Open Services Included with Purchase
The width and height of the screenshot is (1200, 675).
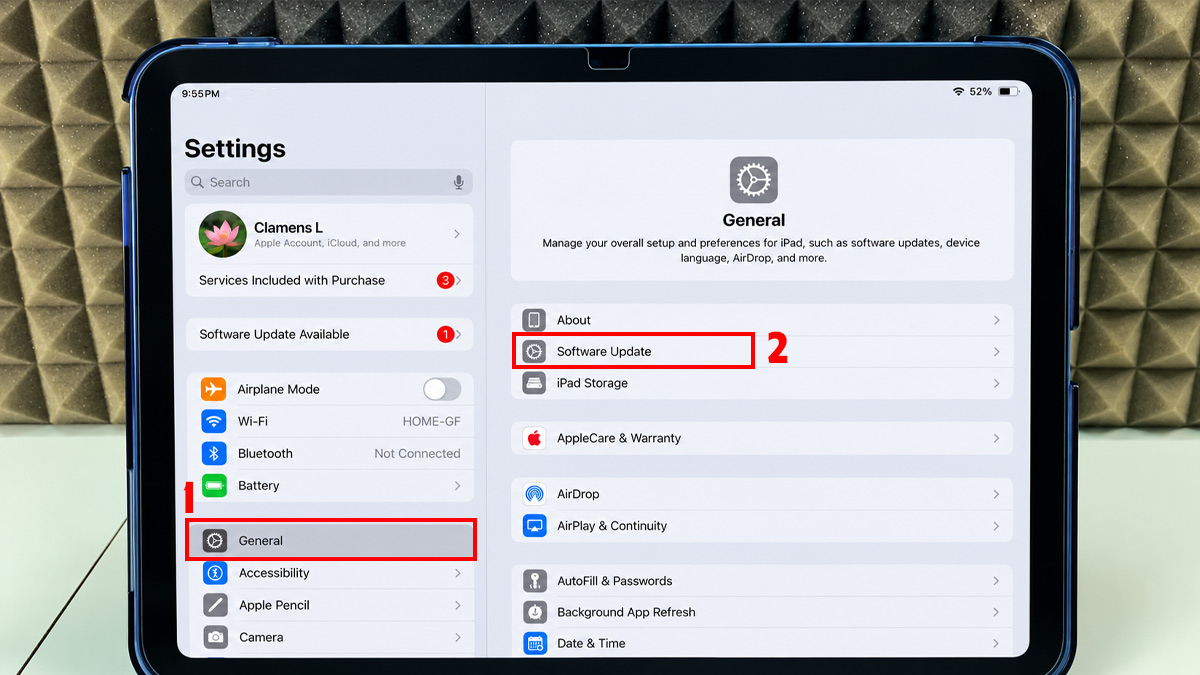click(329, 280)
